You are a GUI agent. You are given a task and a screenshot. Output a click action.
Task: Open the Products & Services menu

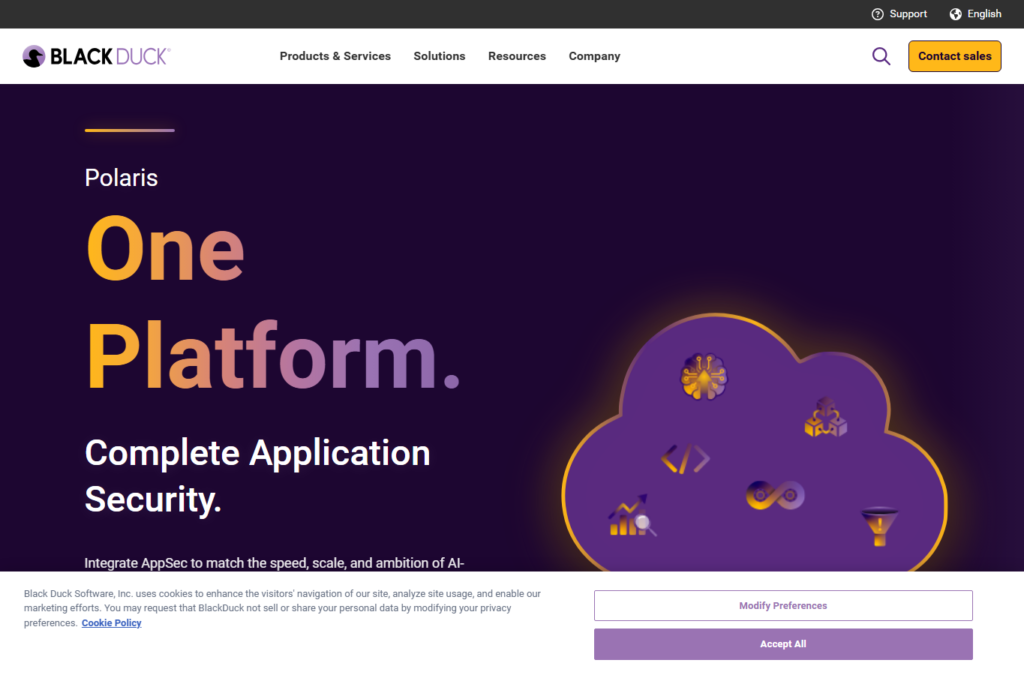pyautogui.click(x=335, y=56)
